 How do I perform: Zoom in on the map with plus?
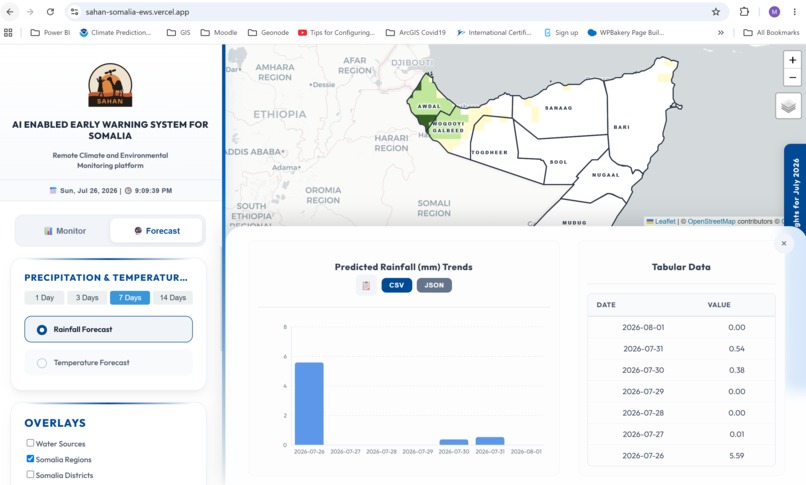click(x=792, y=60)
